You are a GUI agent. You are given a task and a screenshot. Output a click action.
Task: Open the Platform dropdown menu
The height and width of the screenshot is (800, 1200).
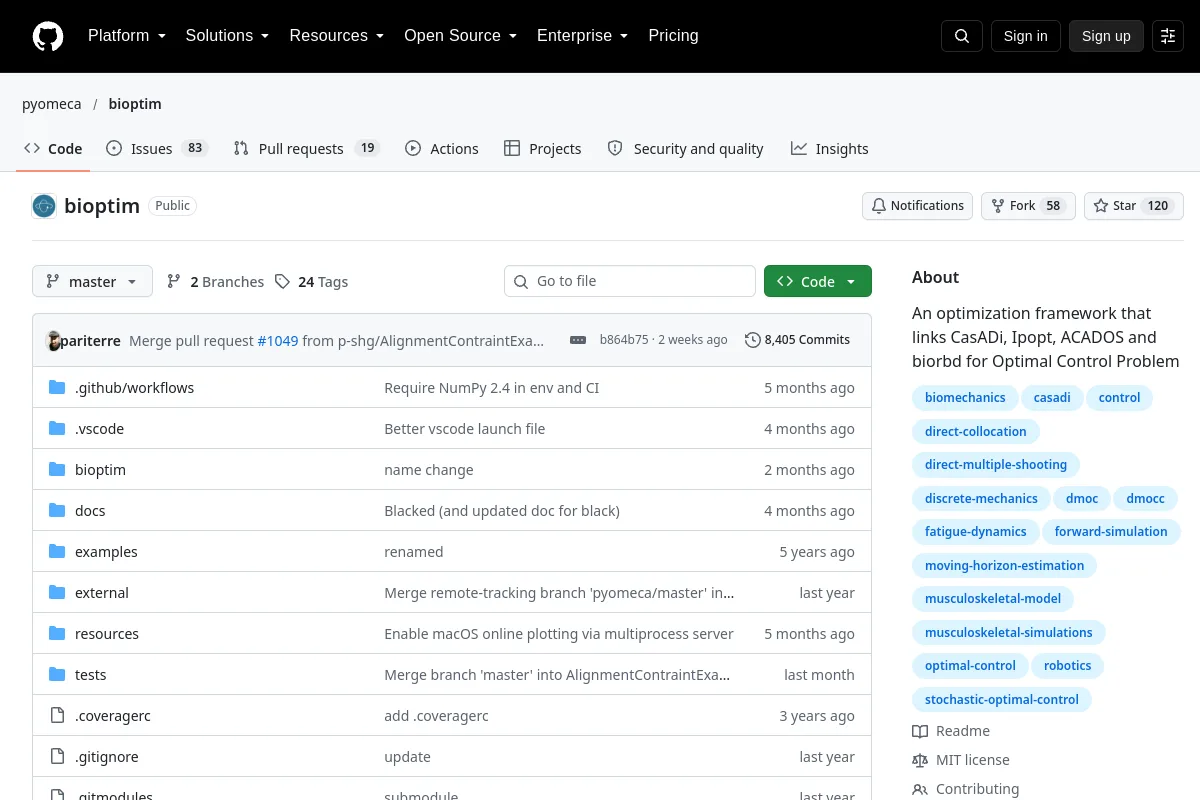[x=126, y=35]
